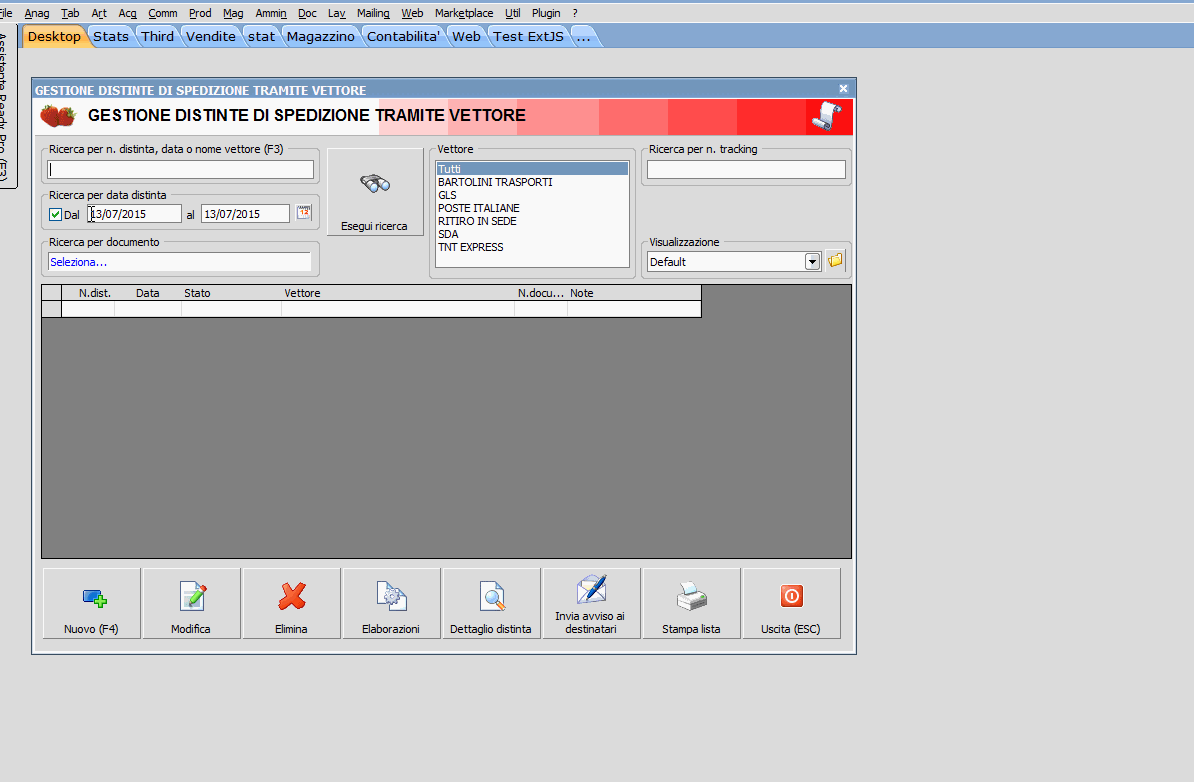This screenshot has width=1194, height=782.
Task: Open the Plugin menu
Action: [x=546, y=13]
